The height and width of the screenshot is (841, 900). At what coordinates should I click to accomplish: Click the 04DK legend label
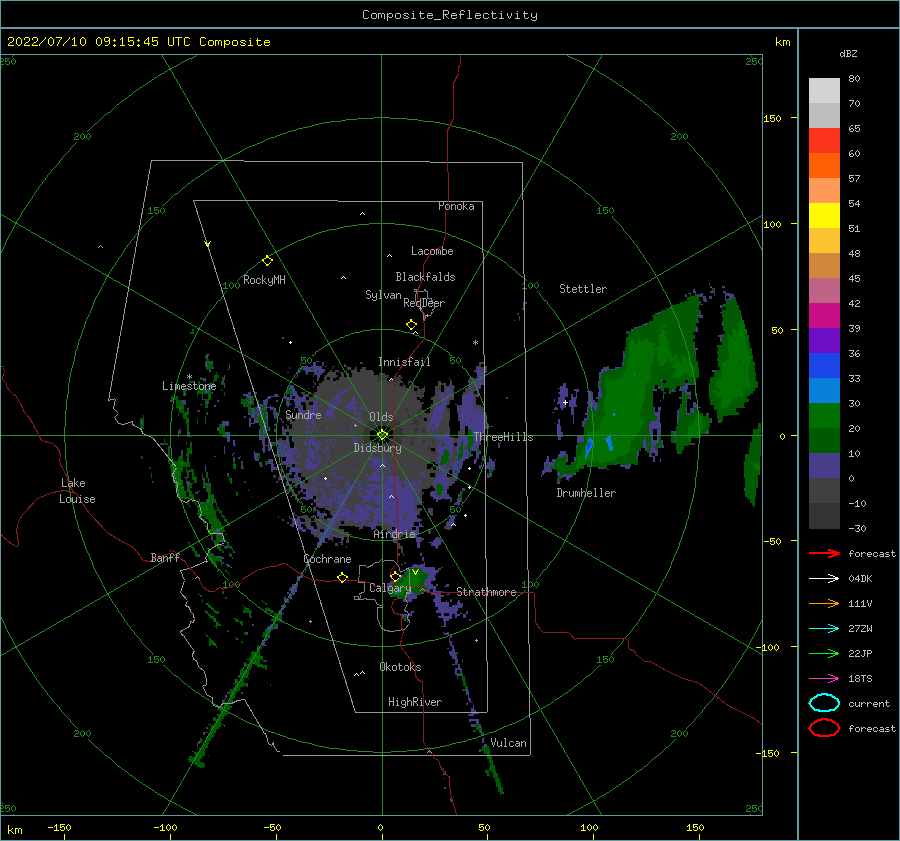[860, 579]
